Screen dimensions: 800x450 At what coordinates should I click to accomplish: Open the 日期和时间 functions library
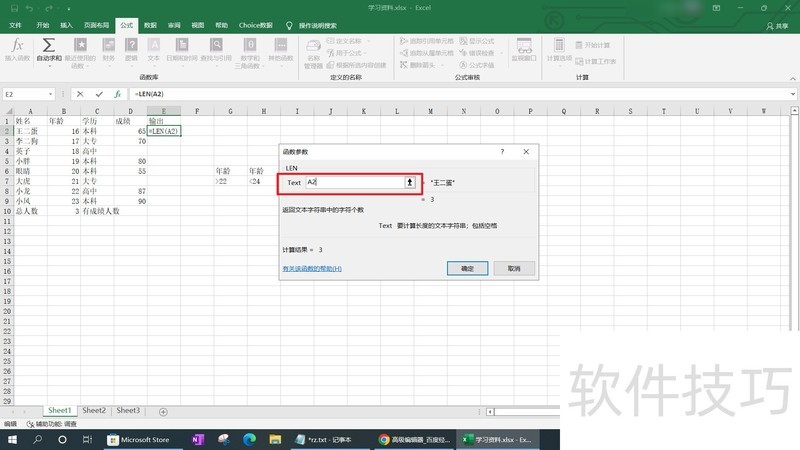[x=182, y=49]
